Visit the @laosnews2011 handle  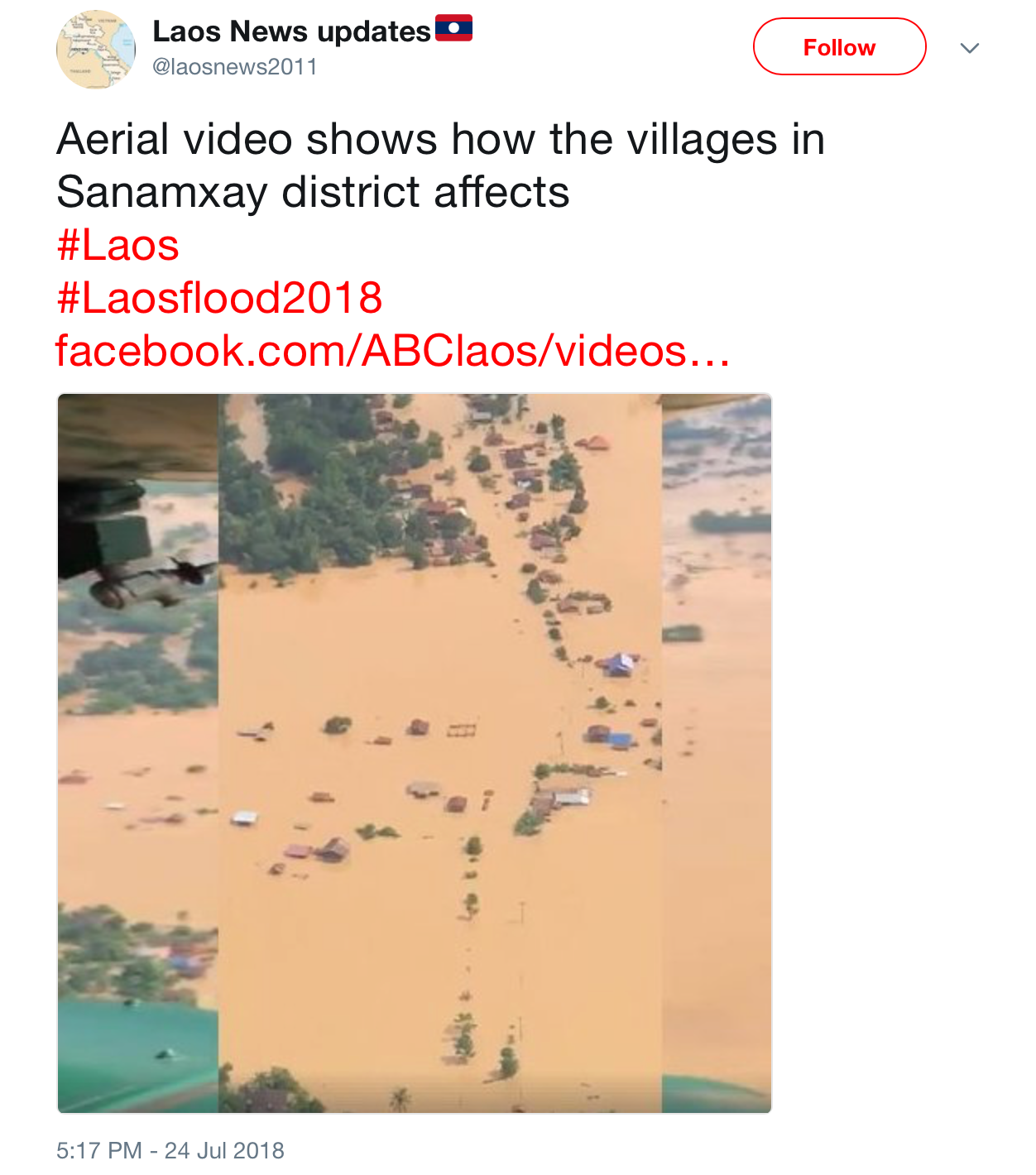pyautogui.click(x=235, y=67)
